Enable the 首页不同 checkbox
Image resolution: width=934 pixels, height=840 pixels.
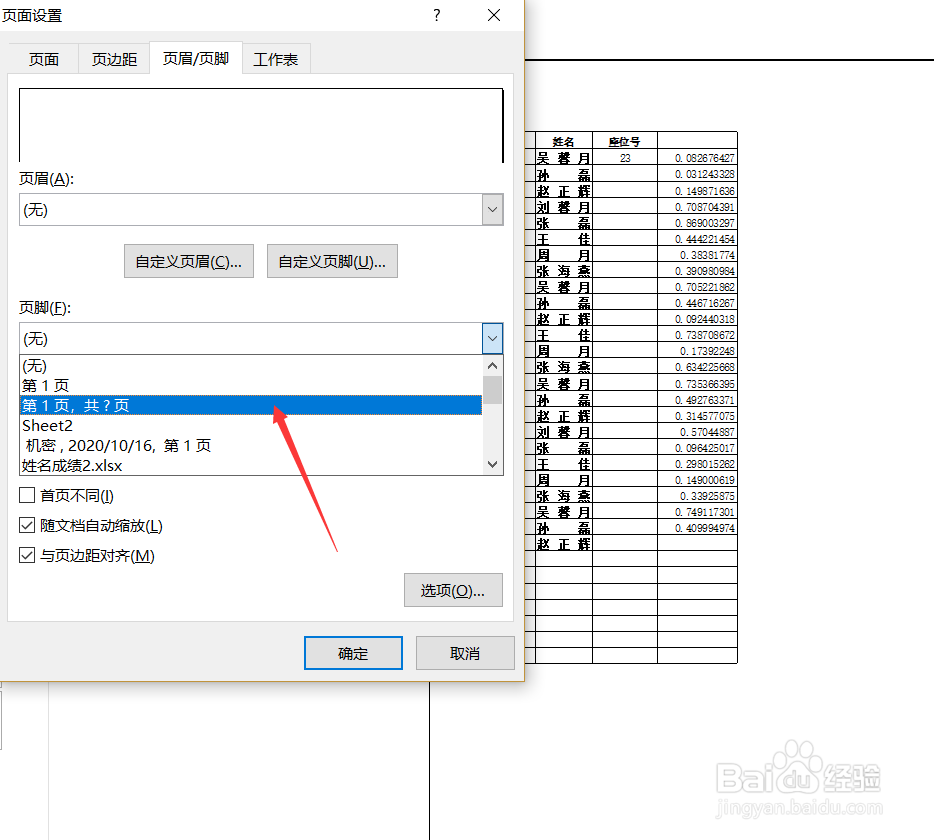point(25,495)
